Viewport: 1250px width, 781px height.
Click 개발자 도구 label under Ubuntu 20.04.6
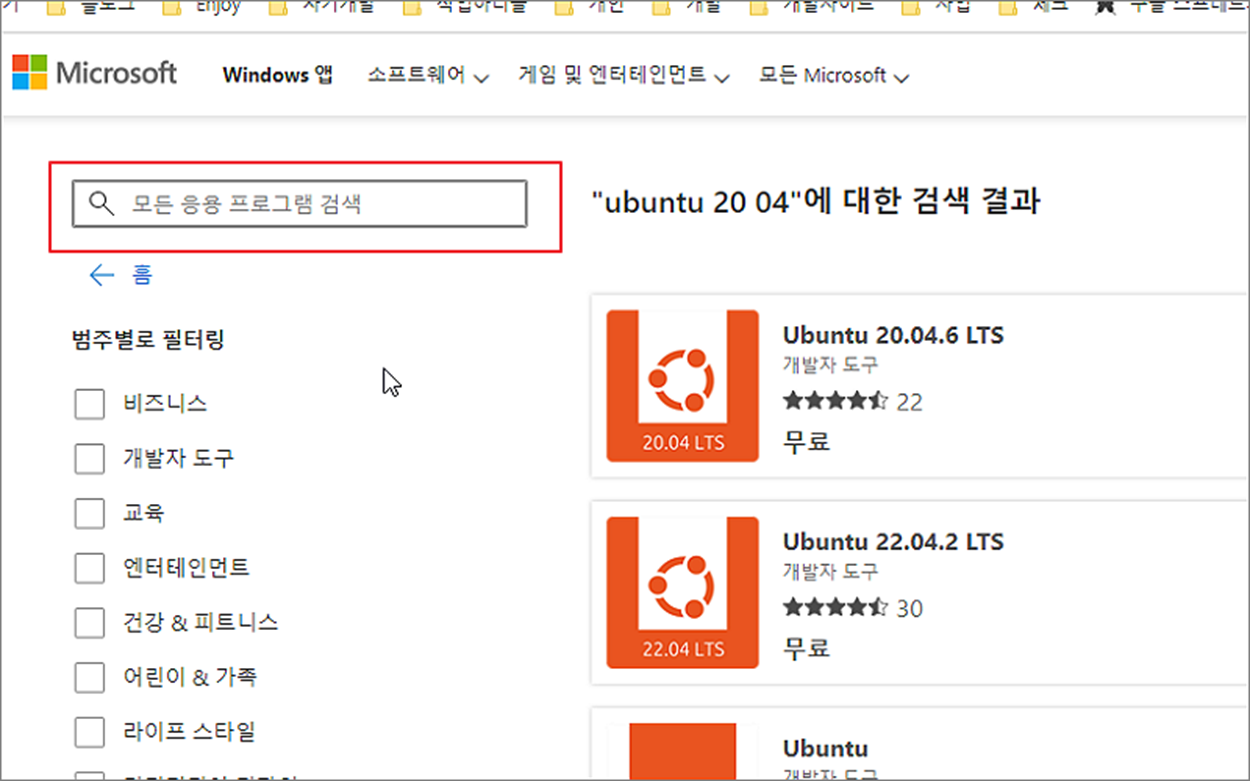(831, 364)
